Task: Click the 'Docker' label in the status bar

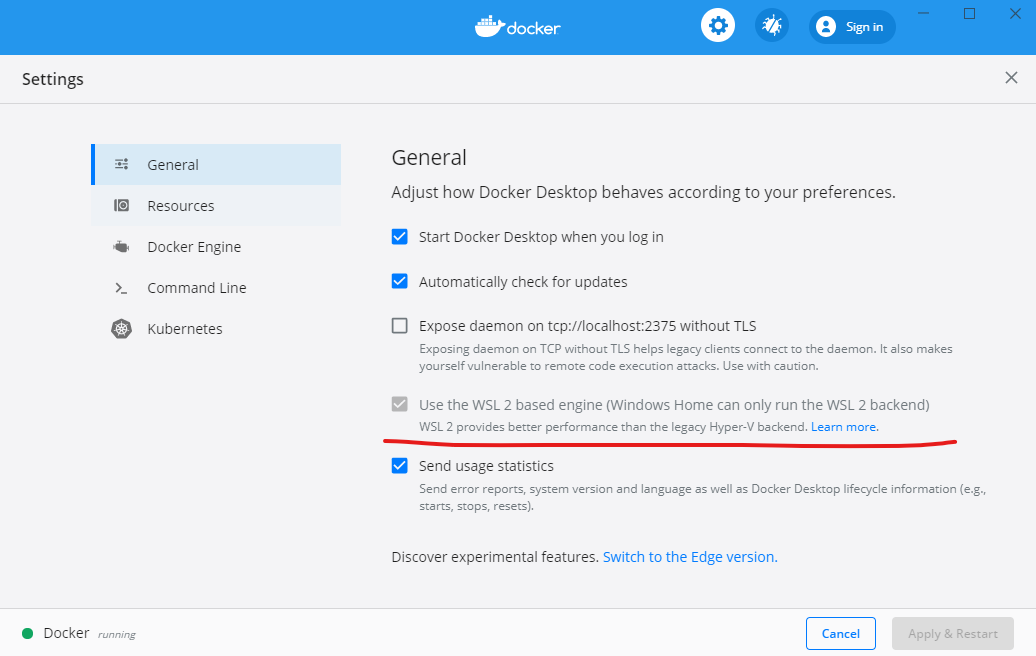Action: click(x=66, y=633)
